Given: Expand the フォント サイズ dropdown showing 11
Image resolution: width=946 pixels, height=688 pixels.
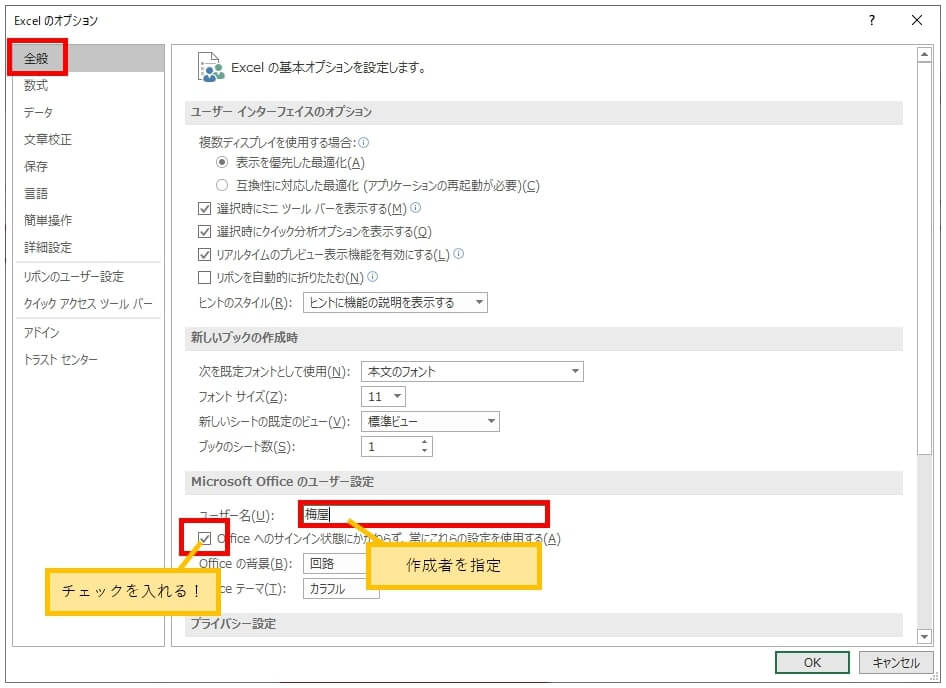Looking at the screenshot, I should [383, 397].
